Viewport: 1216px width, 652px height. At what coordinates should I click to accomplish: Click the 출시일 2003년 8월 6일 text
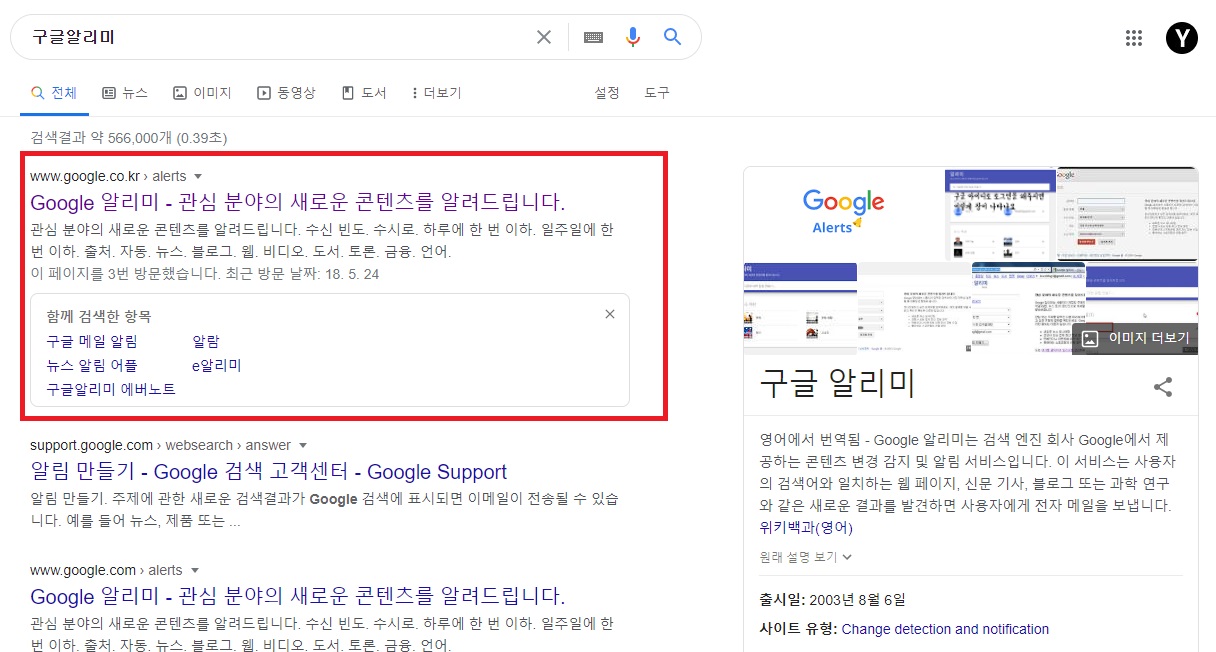[x=832, y=600]
